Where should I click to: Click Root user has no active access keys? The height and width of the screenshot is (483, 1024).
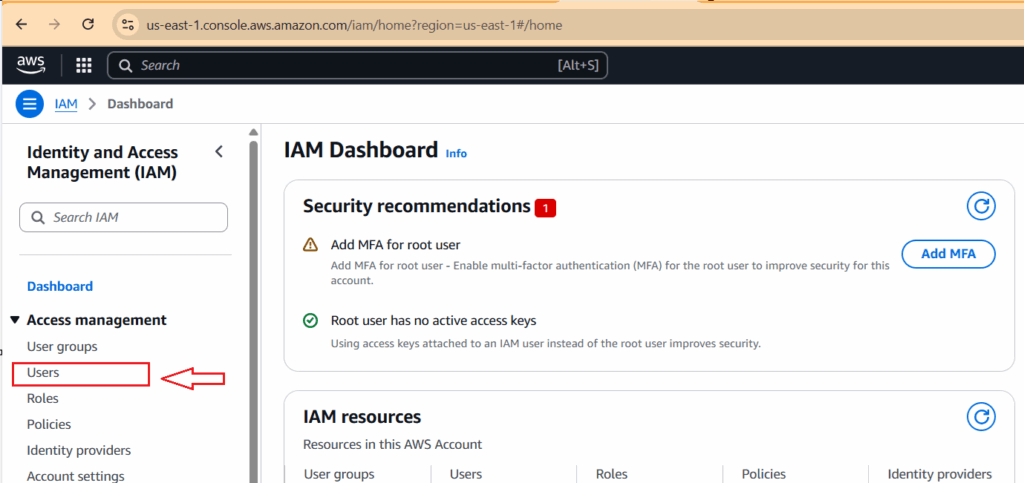pyautogui.click(x=434, y=320)
